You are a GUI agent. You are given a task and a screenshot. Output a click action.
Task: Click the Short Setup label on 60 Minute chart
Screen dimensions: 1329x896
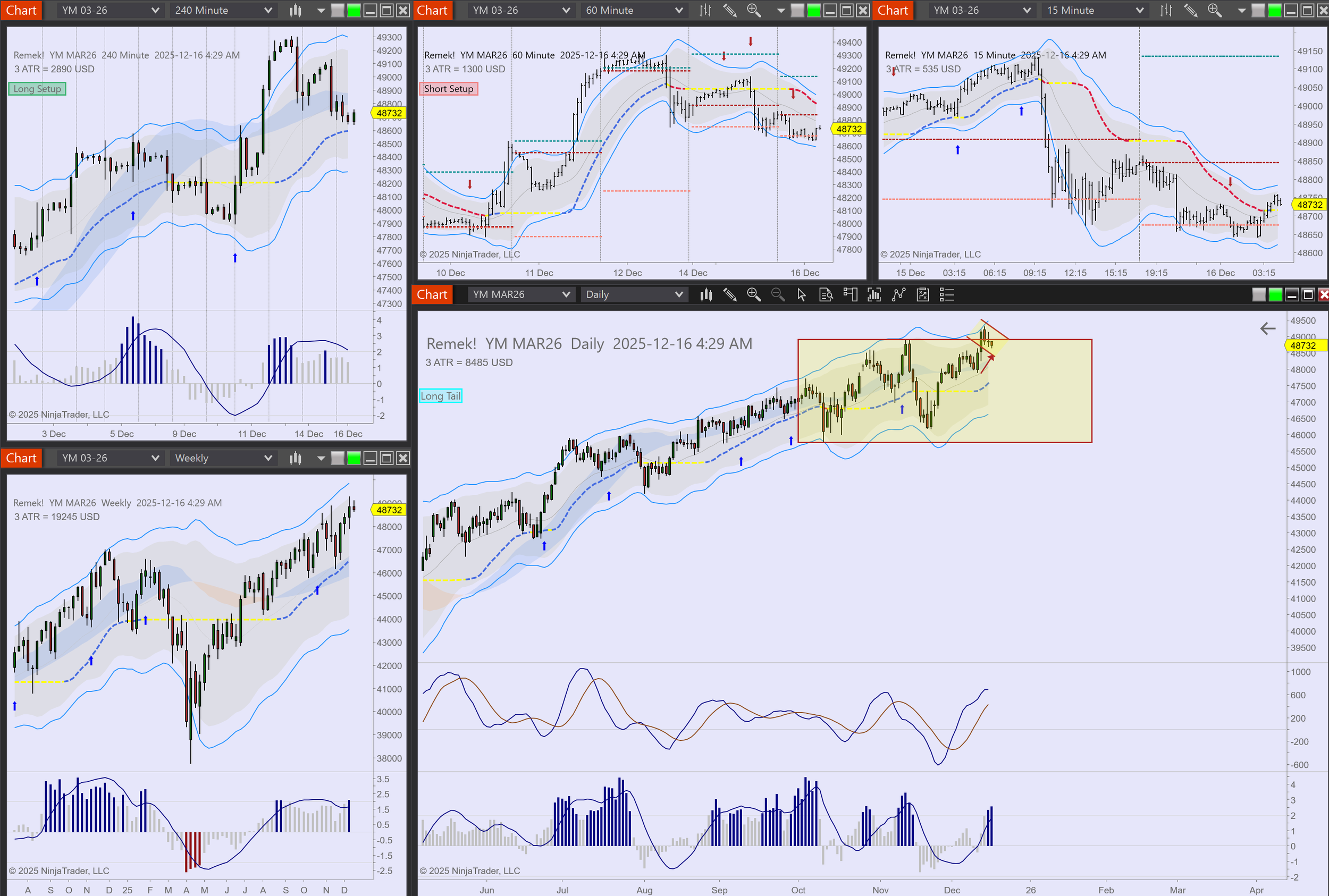coord(449,89)
